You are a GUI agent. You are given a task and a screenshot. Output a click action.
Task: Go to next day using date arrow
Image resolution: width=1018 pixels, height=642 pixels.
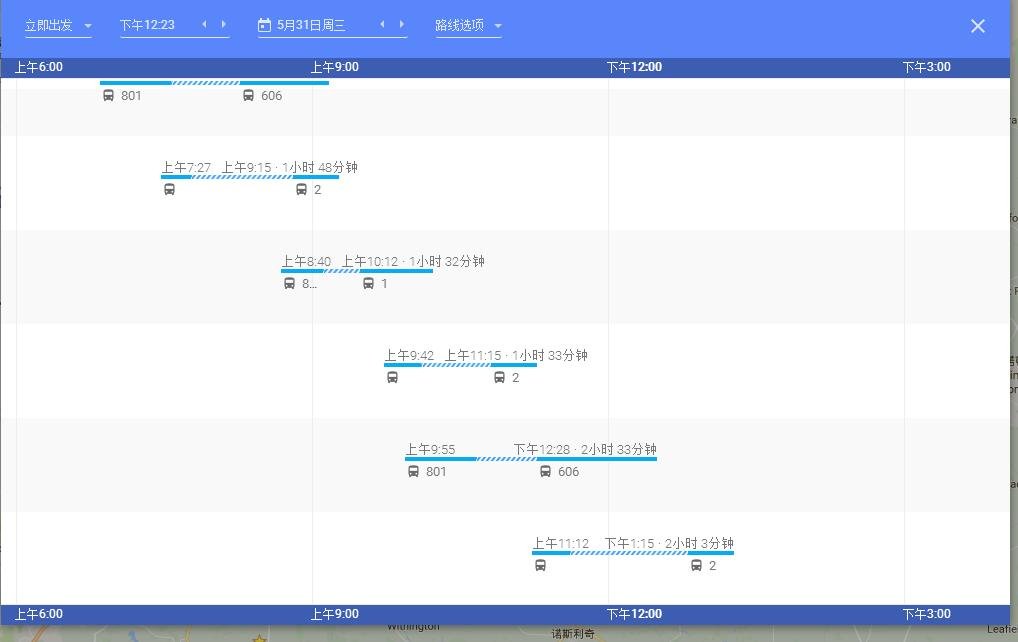point(402,25)
